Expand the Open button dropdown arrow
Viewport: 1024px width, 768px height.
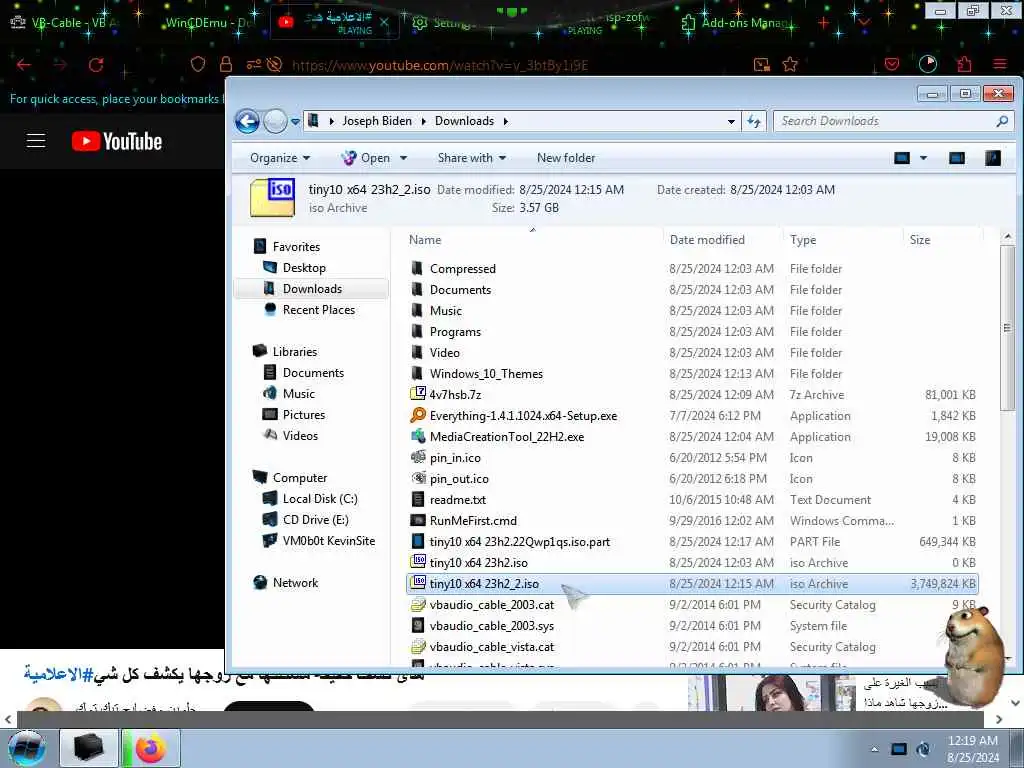point(404,158)
